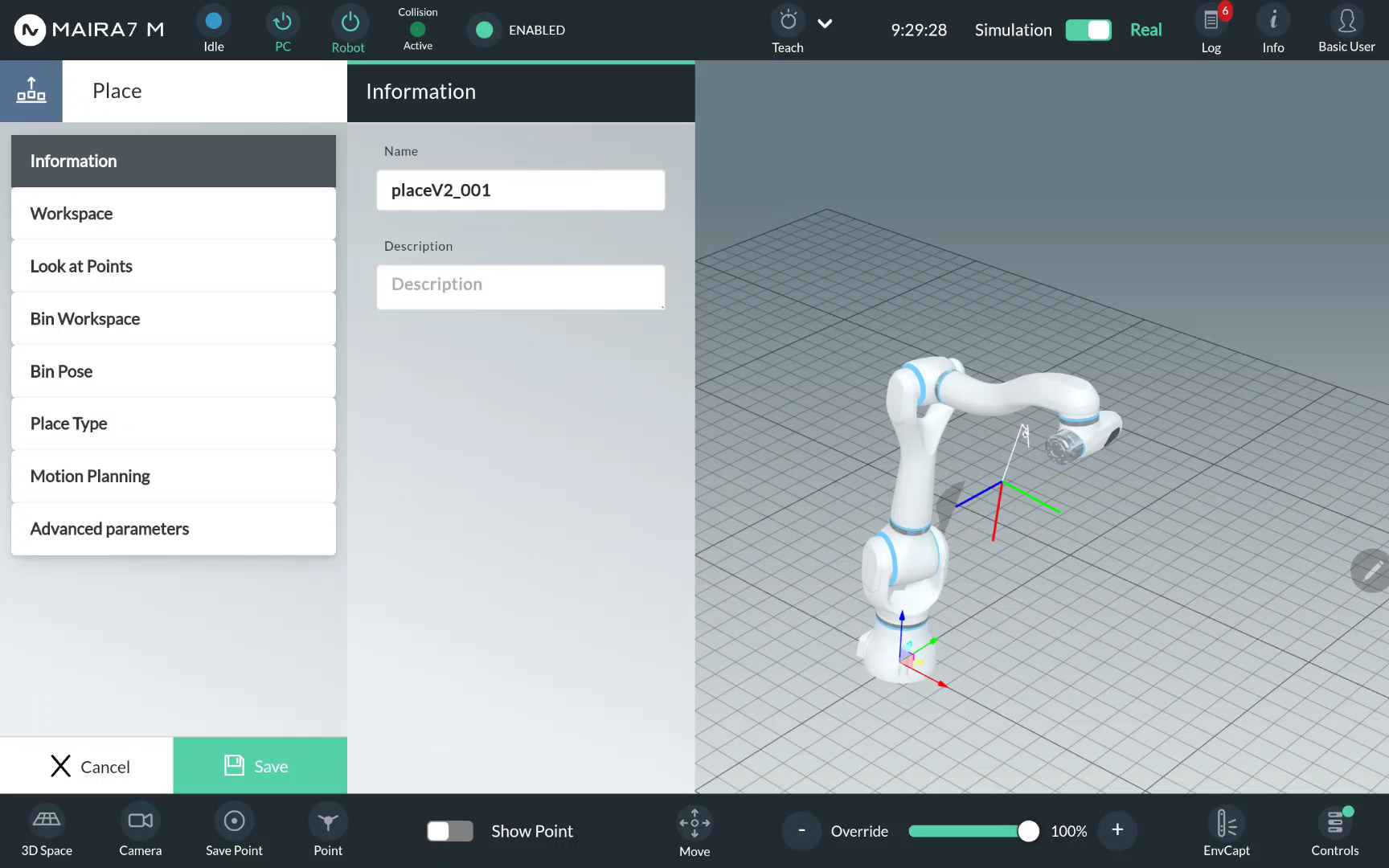Open the 3D Space view

click(x=47, y=831)
